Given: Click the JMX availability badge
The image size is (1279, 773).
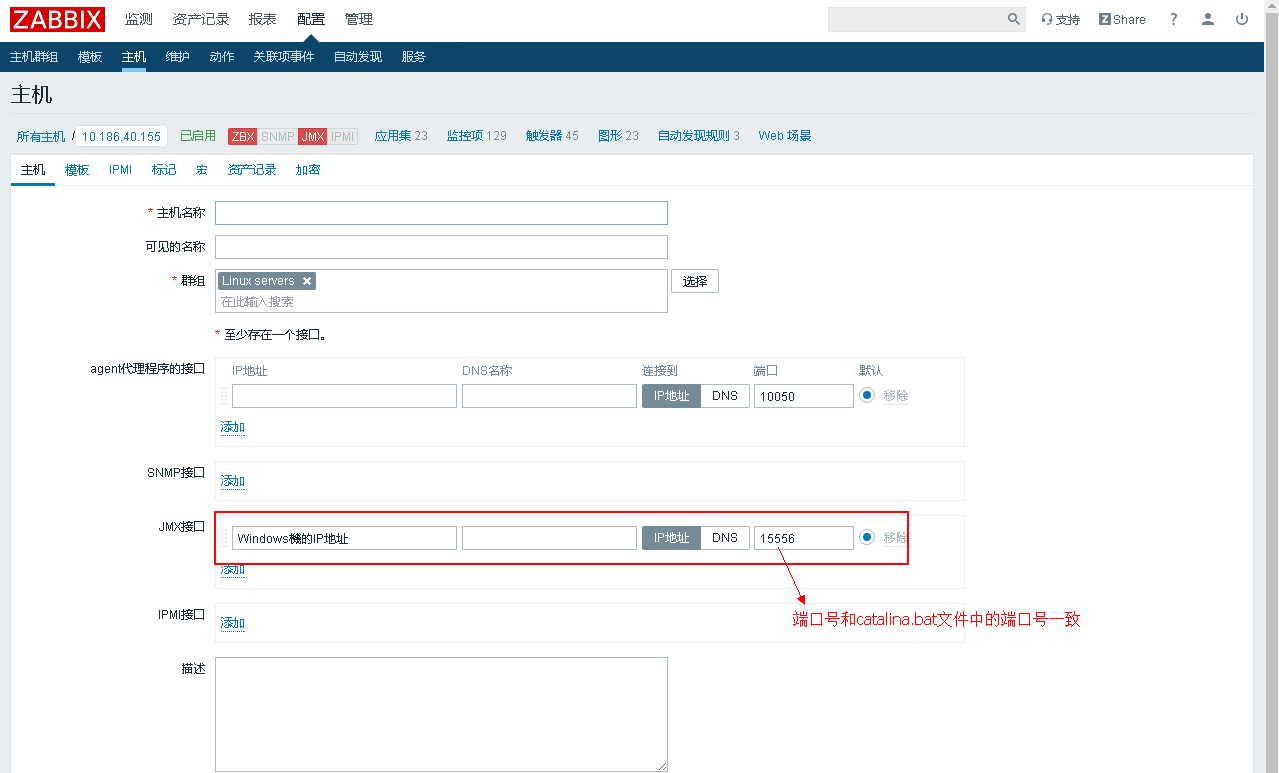Looking at the screenshot, I should tap(312, 136).
